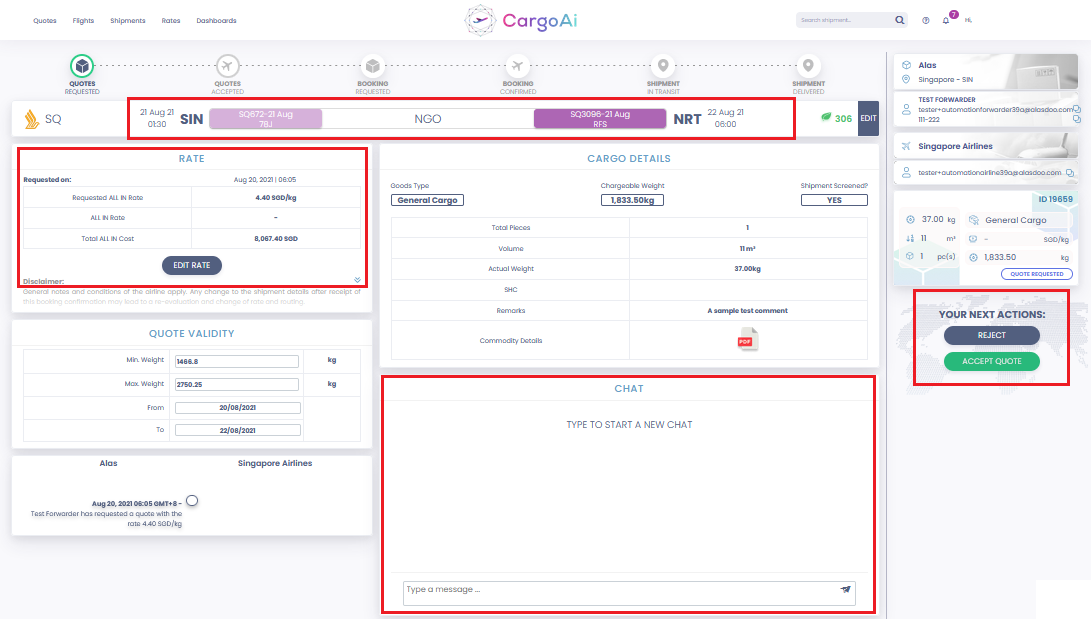Click the Singapore - SIN location pin

point(906,79)
